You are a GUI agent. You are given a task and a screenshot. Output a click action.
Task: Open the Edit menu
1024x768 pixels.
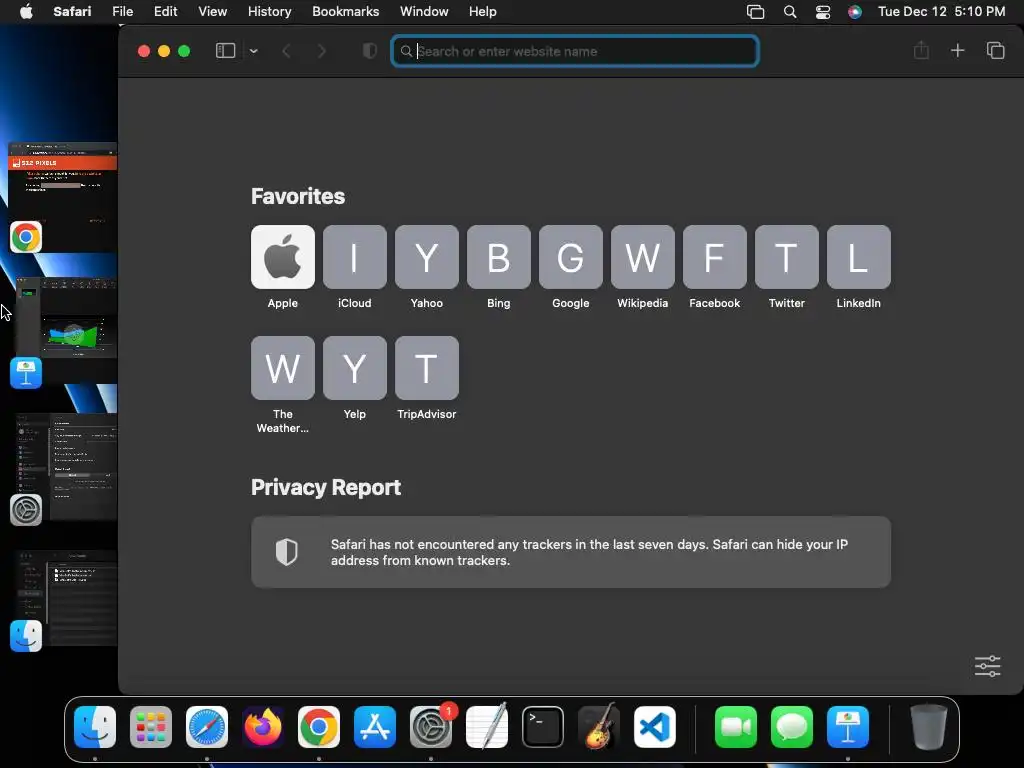click(x=165, y=12)
